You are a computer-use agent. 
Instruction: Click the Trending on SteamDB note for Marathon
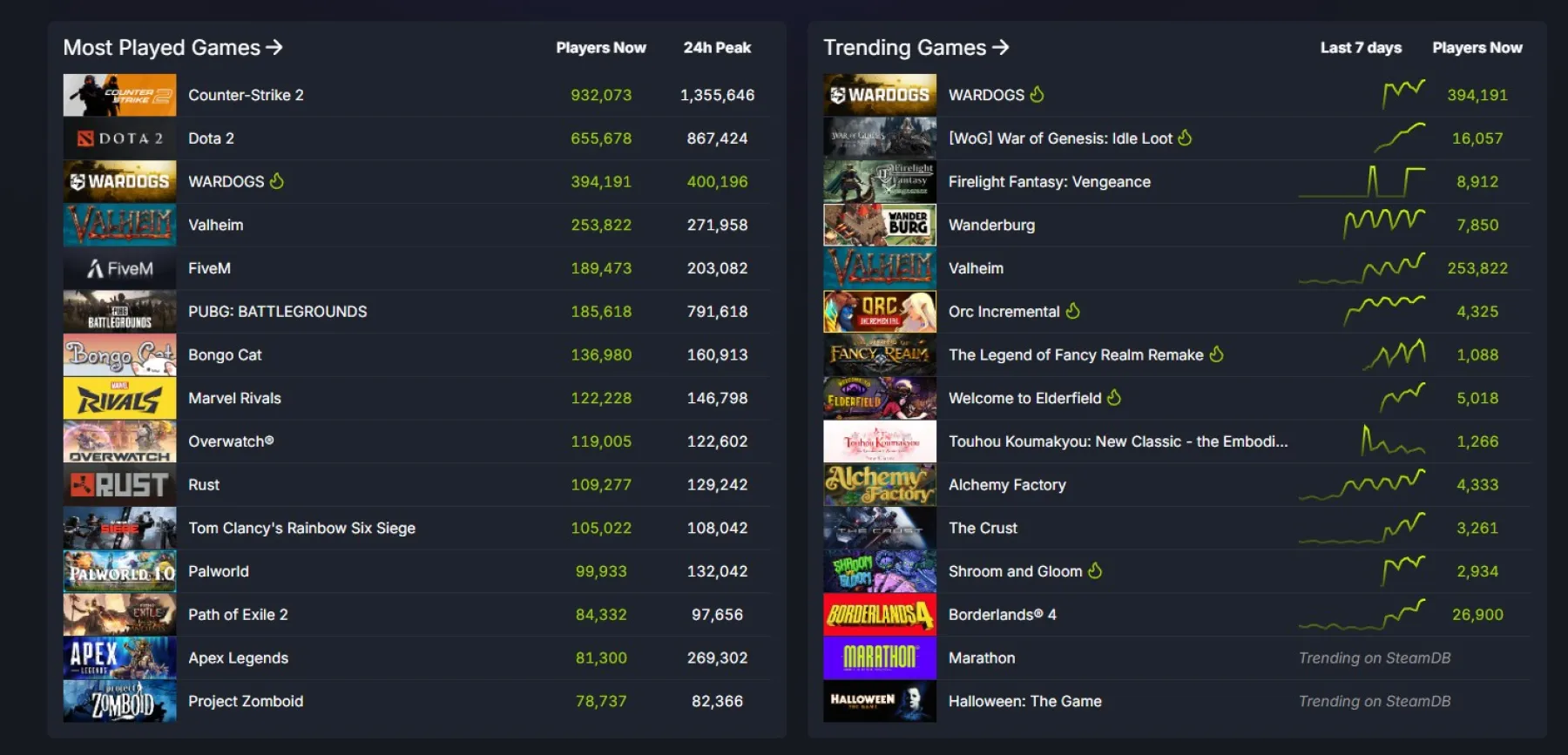click(x=1375, y=657)
